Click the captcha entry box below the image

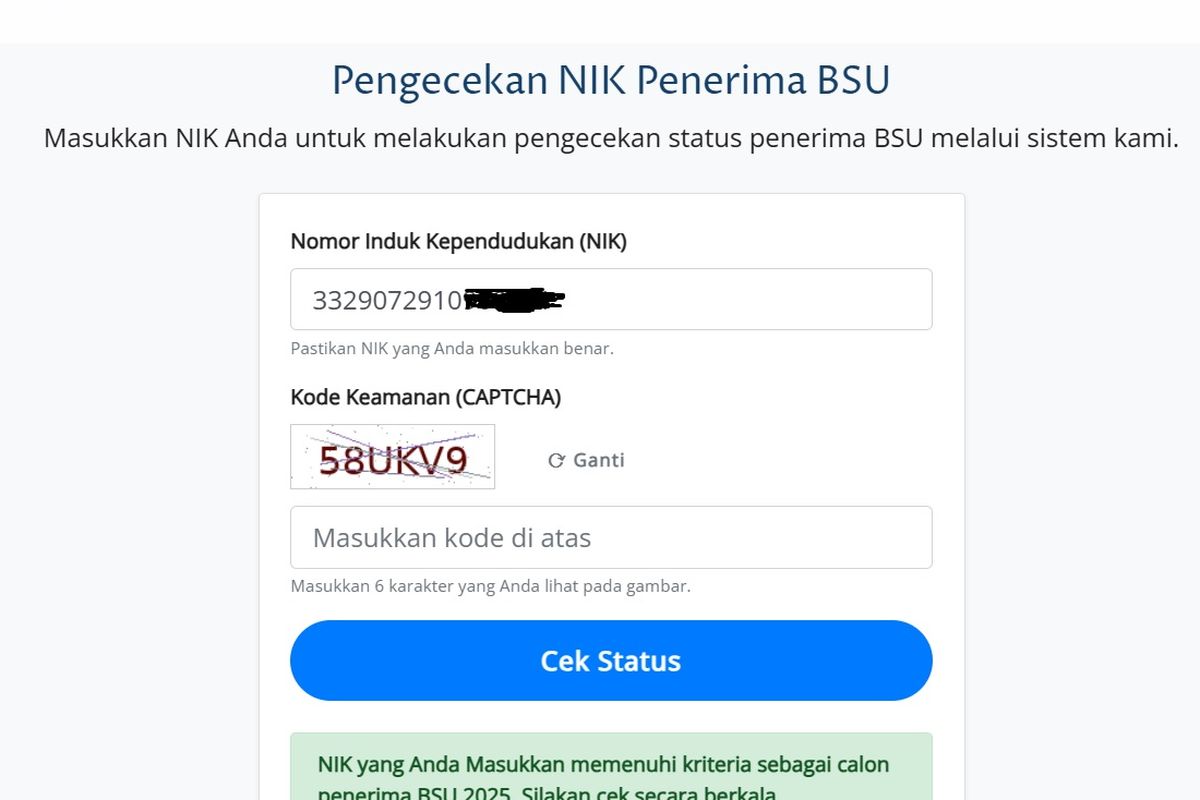click(x=611, y=537)
